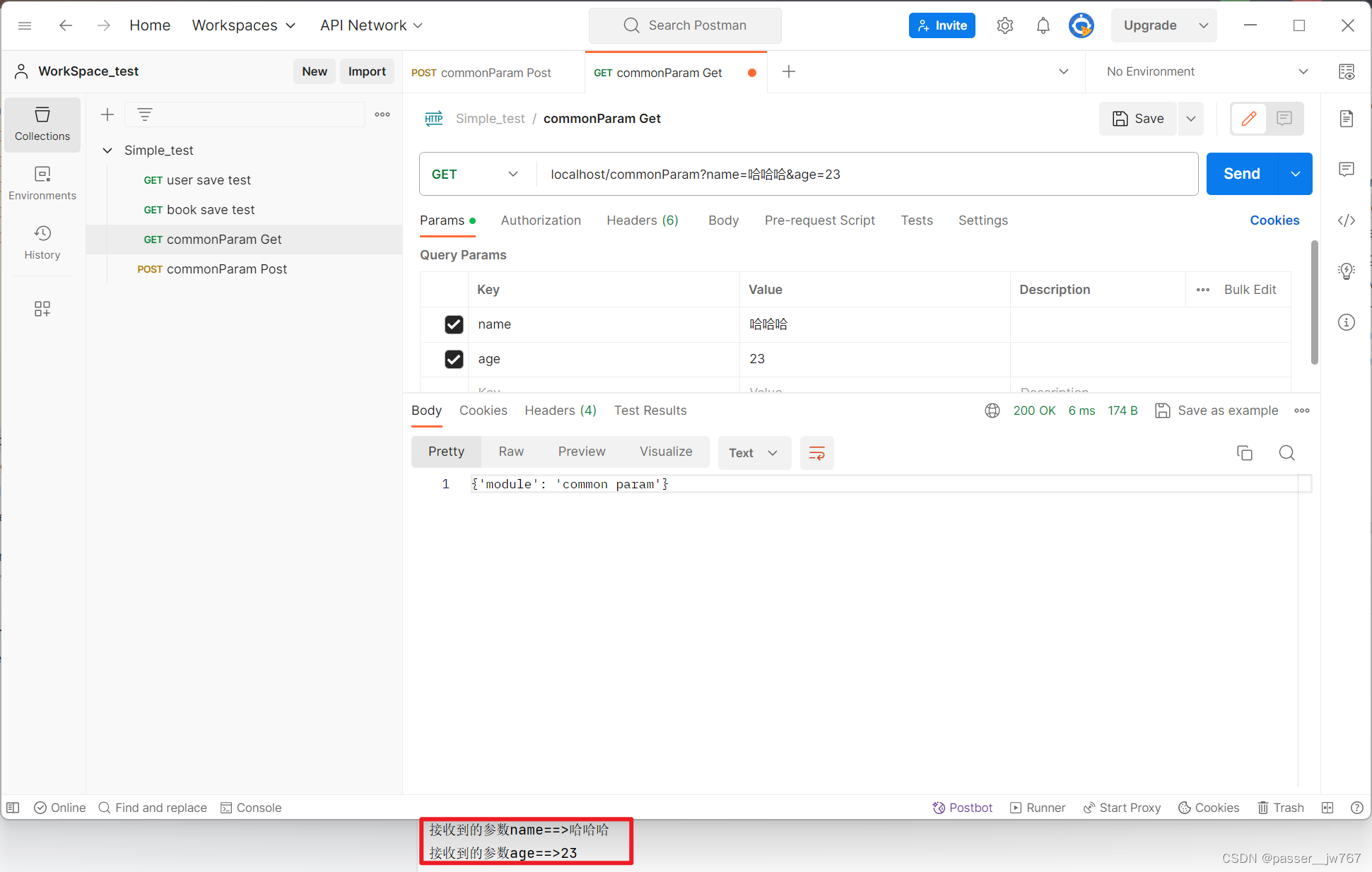Collapse the Simple_test collection
The height and width of the screenshot is (872, 1372).
[107, 151]
